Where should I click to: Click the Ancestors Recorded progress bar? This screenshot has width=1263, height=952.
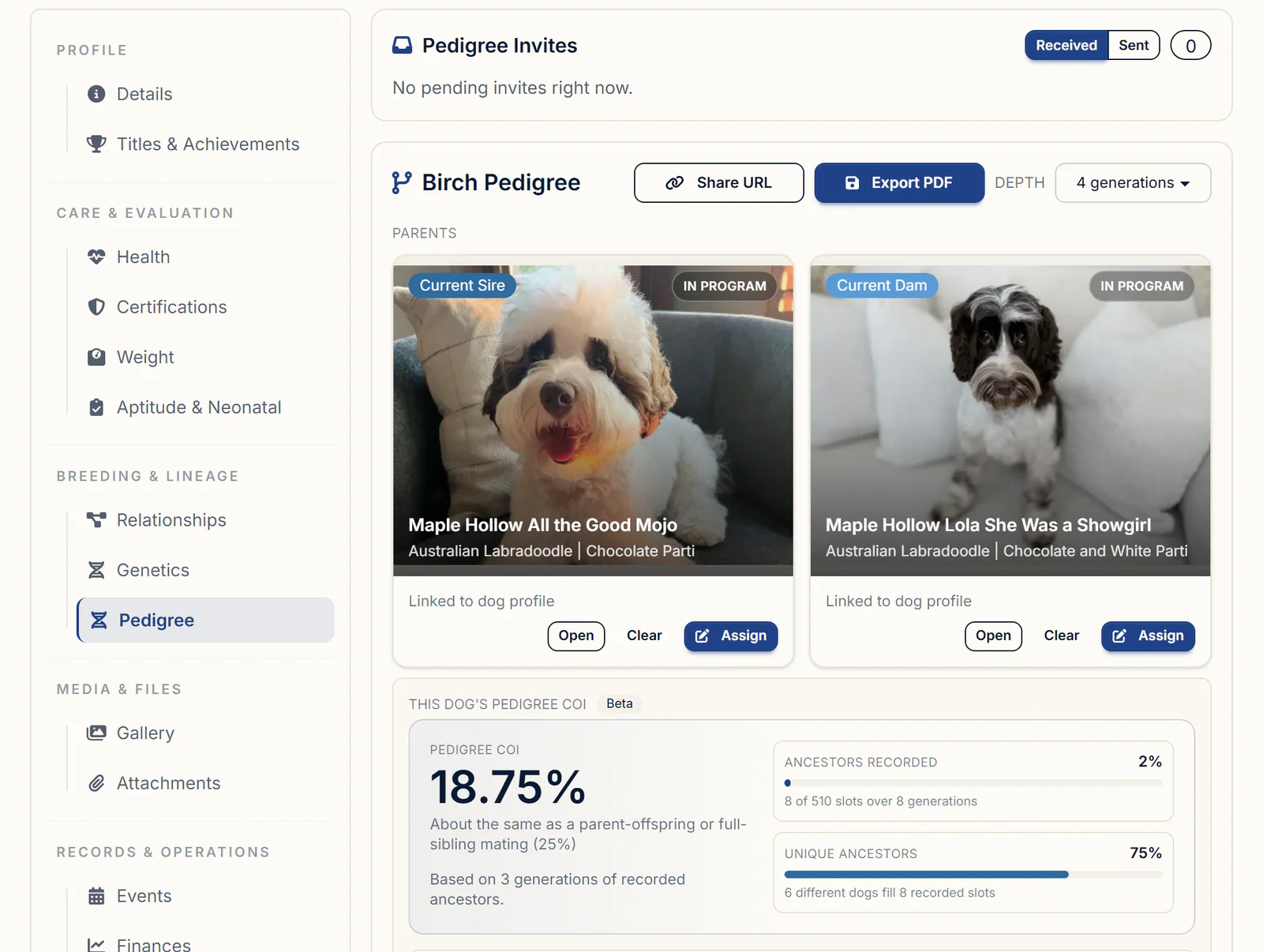tap(973, 783)
